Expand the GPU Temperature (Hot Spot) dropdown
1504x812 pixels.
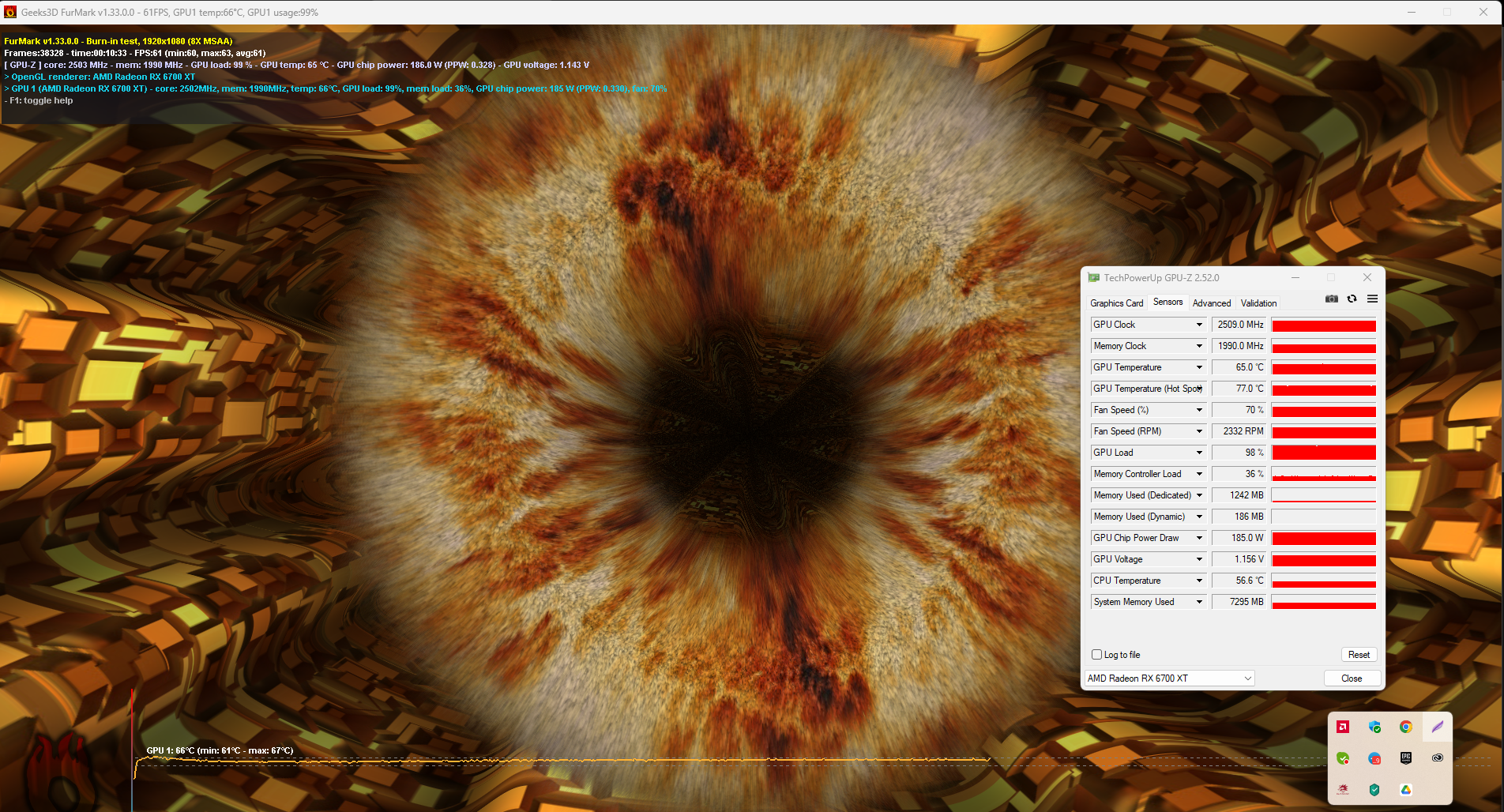[1199, 389]
